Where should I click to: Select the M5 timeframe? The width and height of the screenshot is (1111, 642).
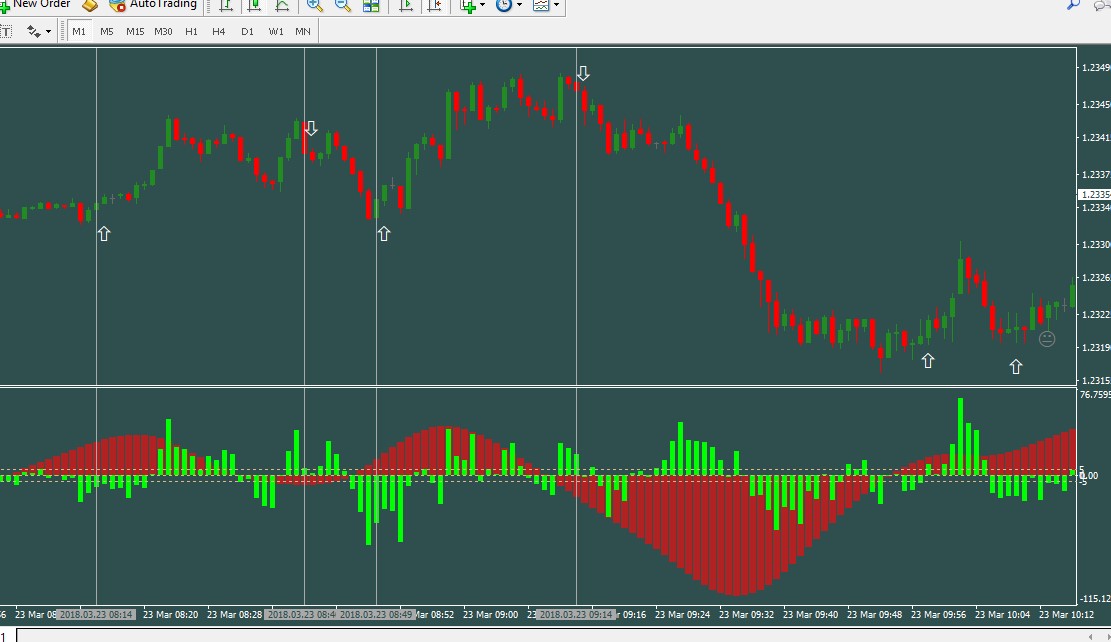tap(107, 31)
